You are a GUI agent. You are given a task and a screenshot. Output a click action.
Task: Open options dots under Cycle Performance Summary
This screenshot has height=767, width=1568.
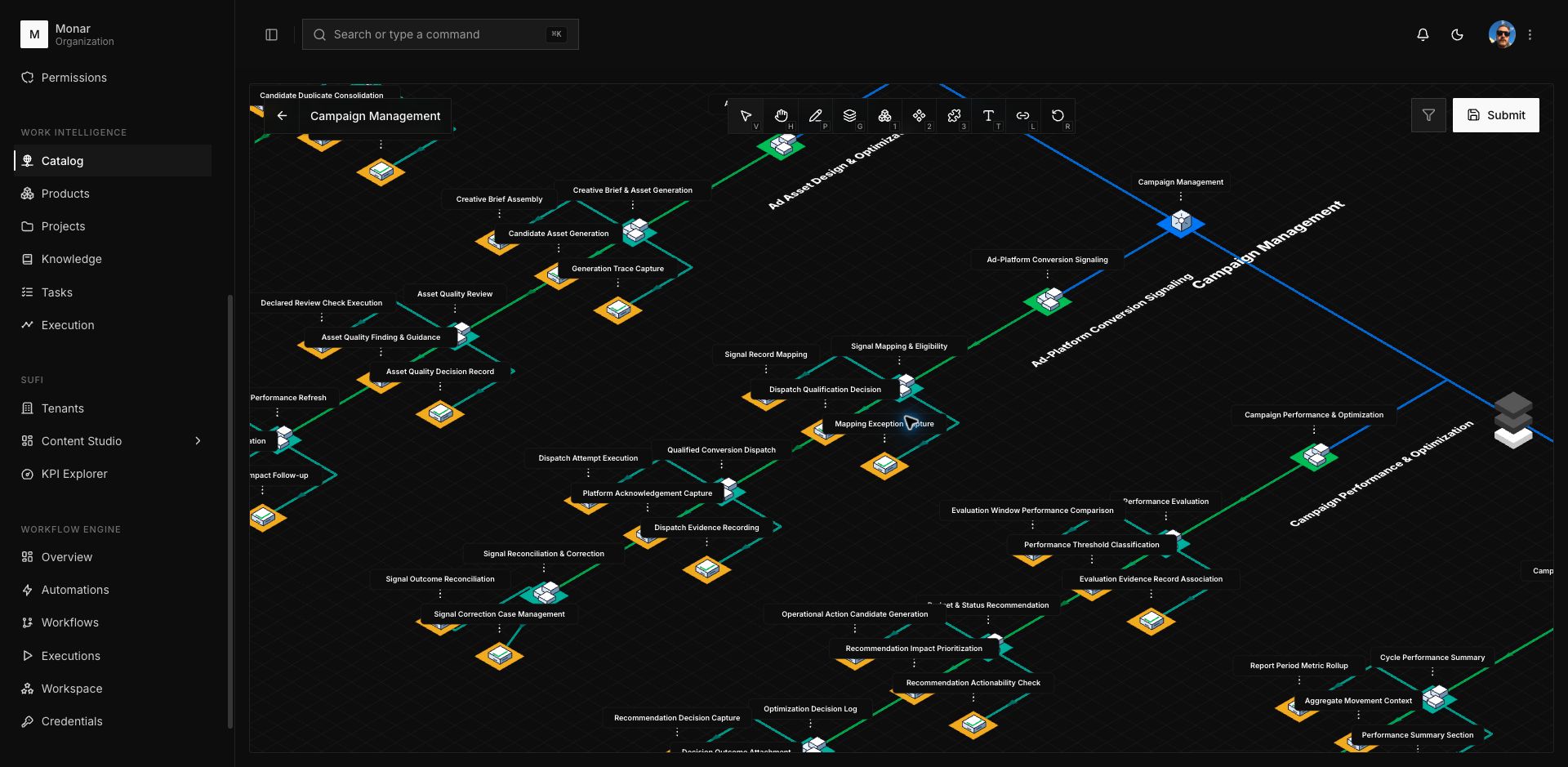[1432, 672]
